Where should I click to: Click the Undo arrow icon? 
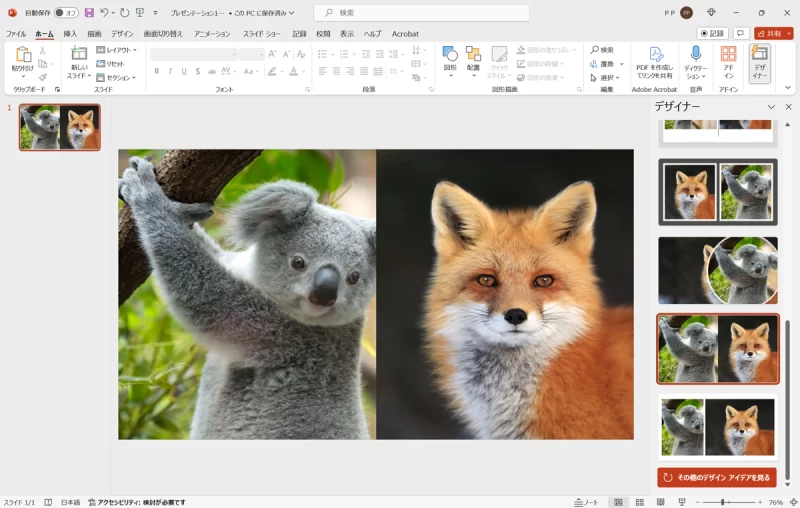[104, 13]
